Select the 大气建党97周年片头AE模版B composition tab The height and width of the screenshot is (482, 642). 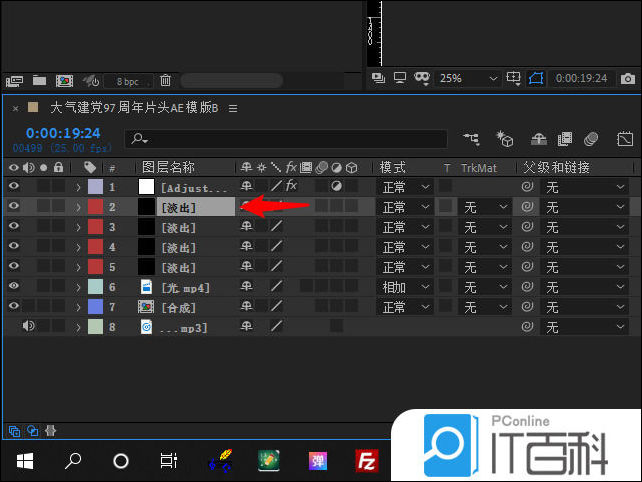(x=134, y=108)
